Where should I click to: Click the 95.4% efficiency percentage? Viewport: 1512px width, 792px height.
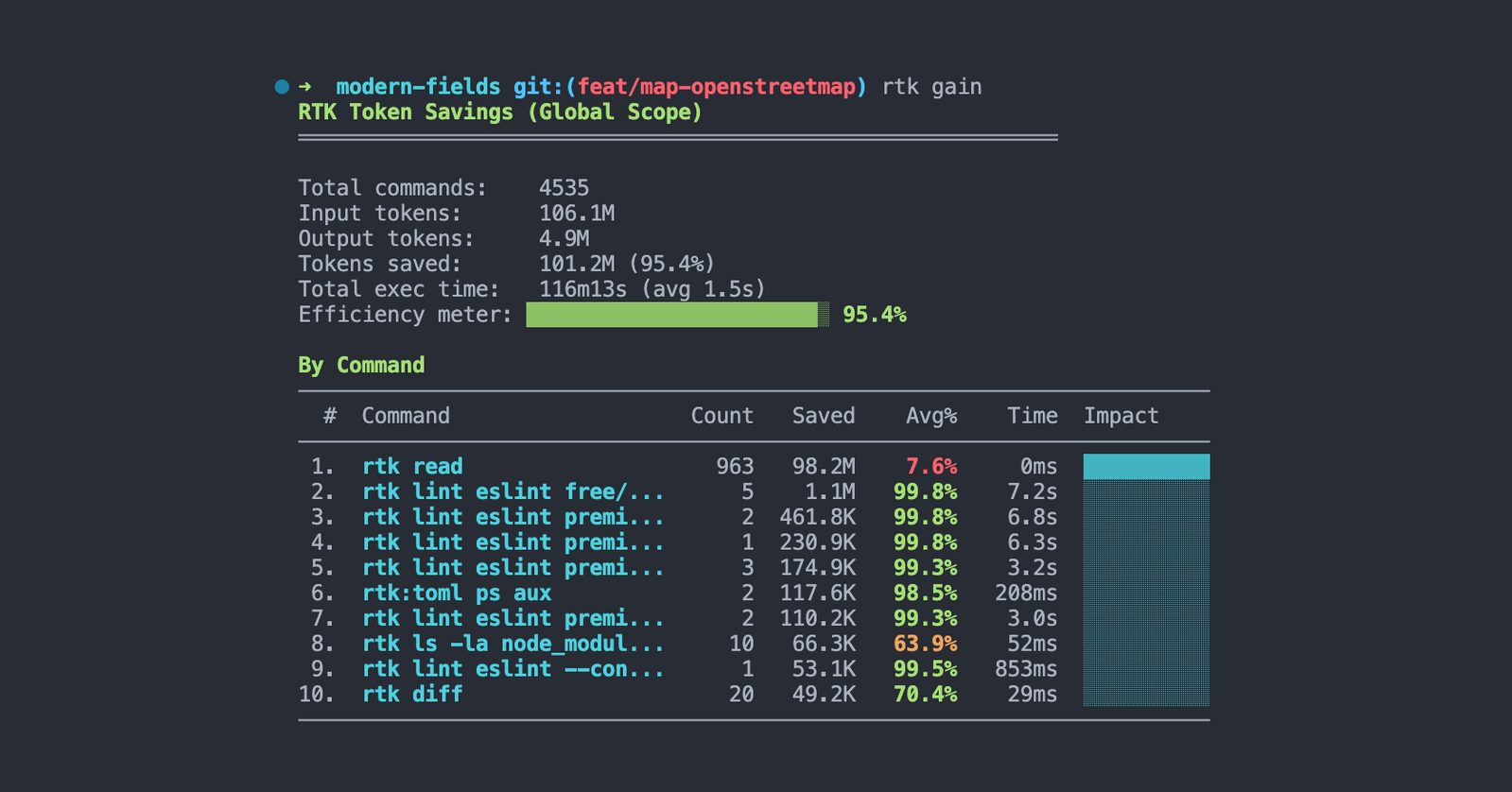tap(875, 315)
